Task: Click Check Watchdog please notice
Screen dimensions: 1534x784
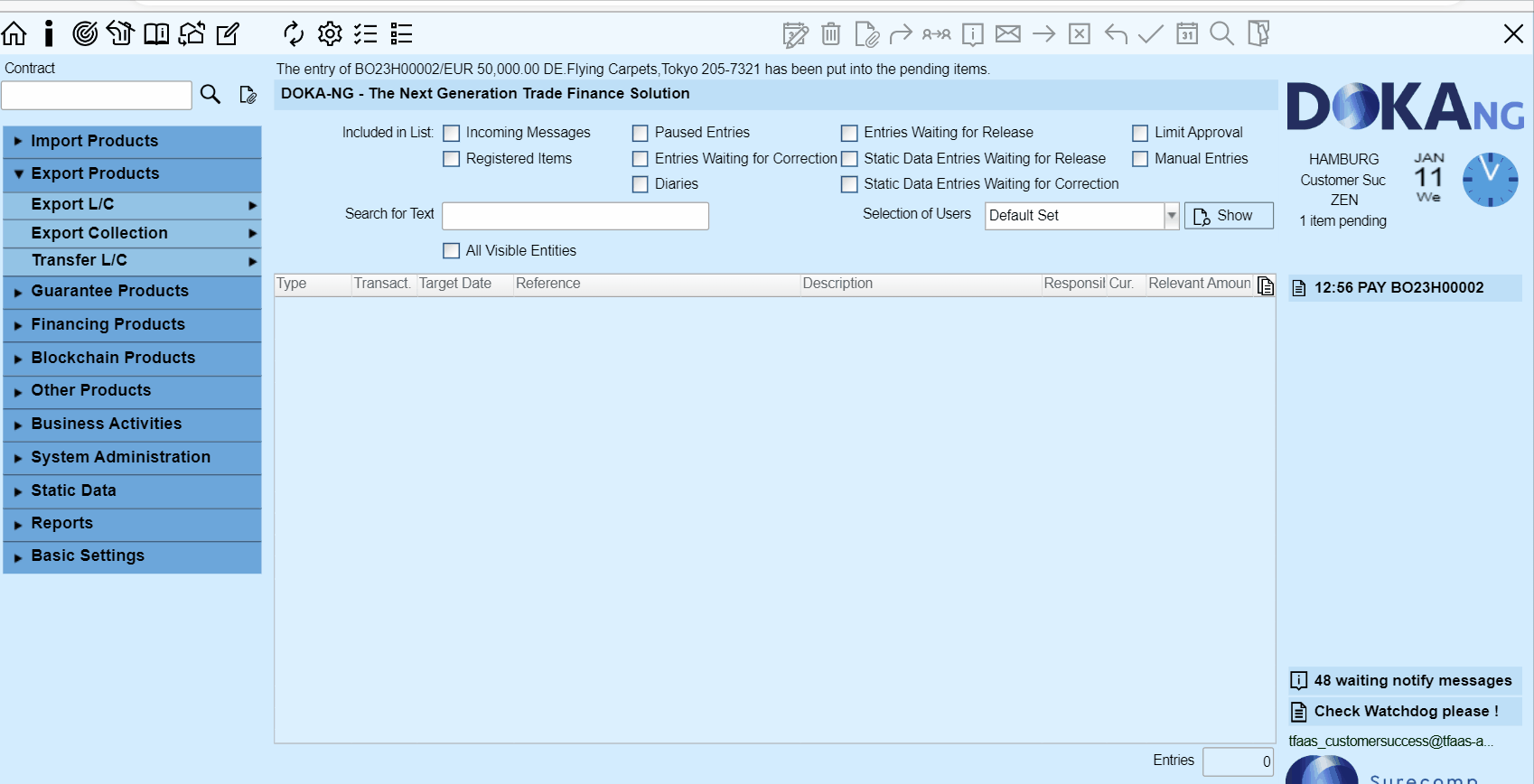Action: click(1405, 712)
